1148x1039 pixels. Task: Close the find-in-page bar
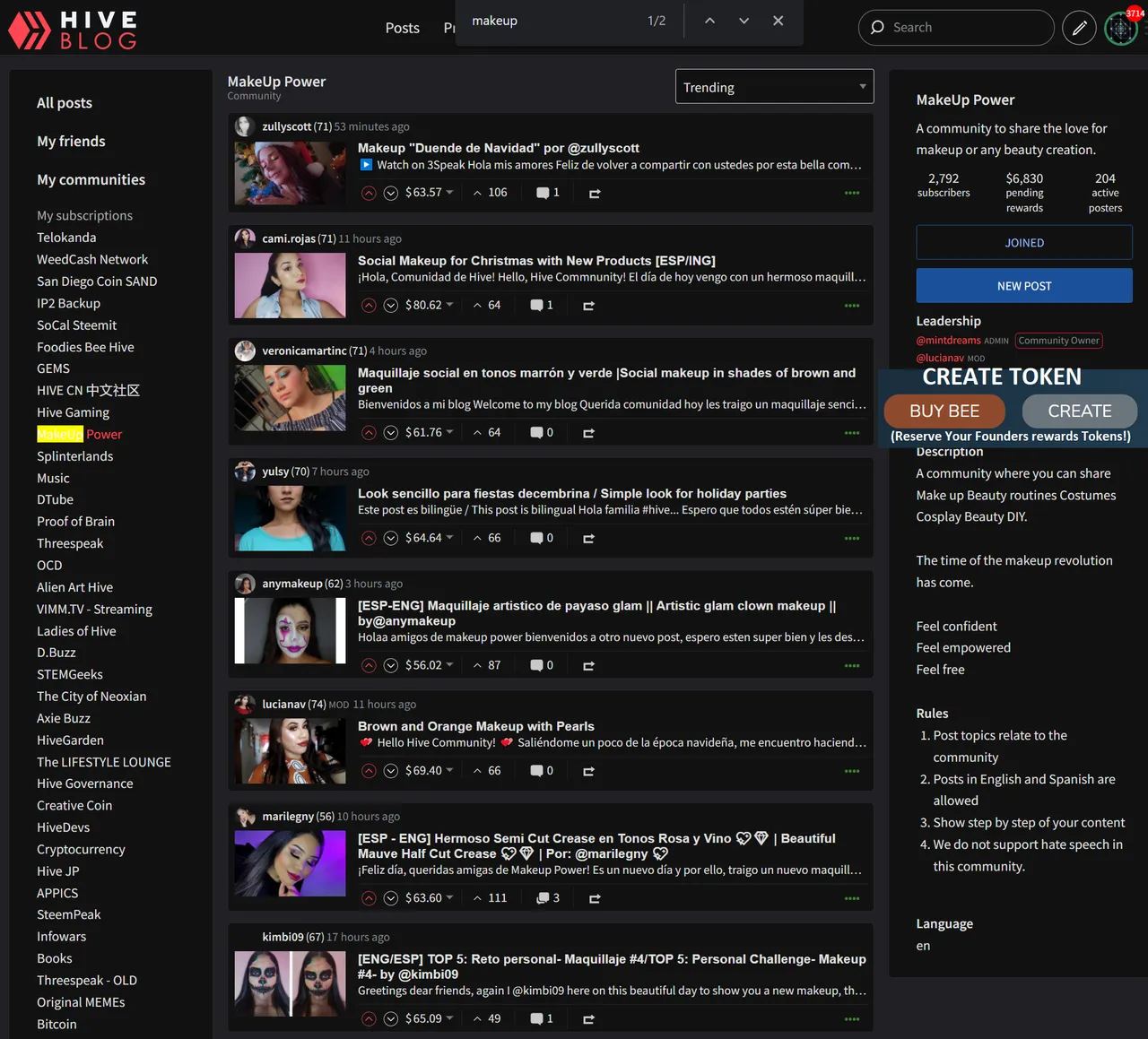click(778, 21)
